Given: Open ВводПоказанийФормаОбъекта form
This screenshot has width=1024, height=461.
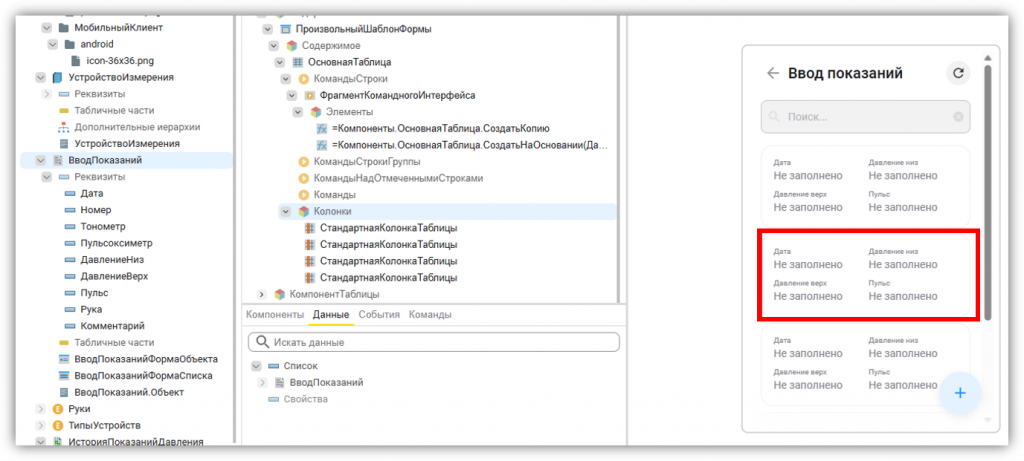Looking at the screenshot, I should [146, 359].
